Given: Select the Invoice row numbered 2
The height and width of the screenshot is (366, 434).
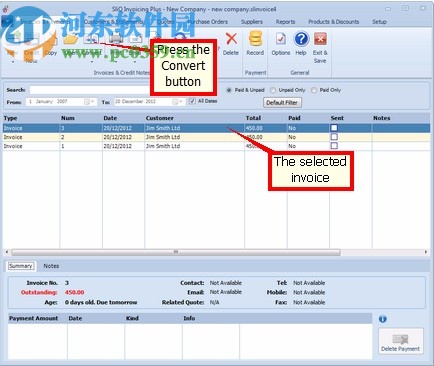Looking at the screenshot, I should [216, 137].
